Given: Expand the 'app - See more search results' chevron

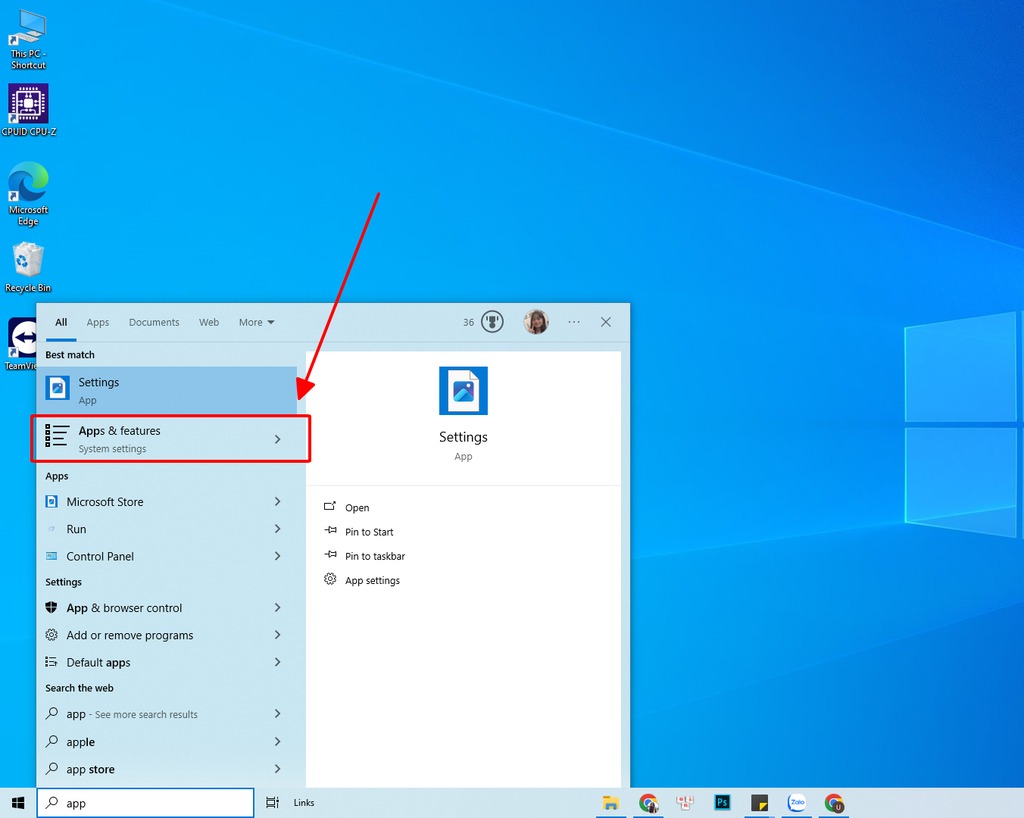Looking at the screenshot, I should point(278,714).
